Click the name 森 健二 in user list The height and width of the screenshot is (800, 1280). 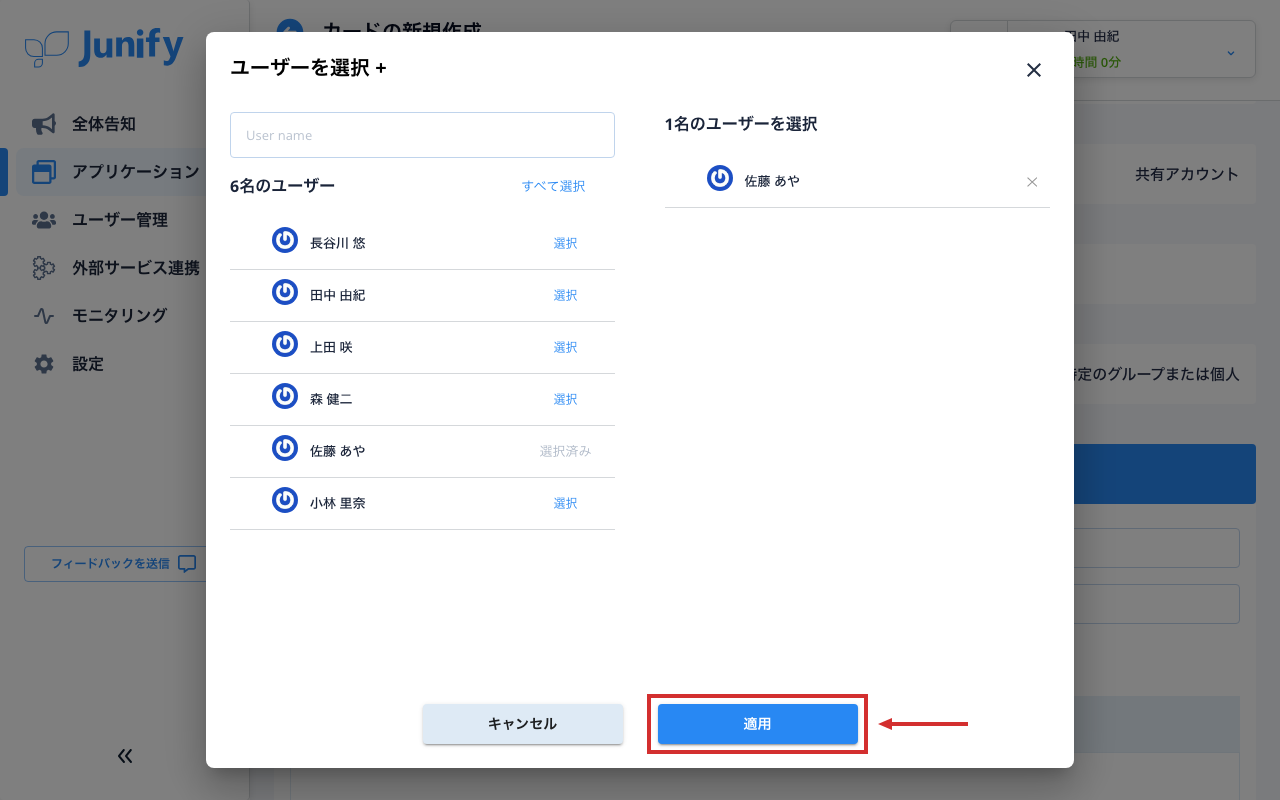pyautogui.click(x=331, y=399)
